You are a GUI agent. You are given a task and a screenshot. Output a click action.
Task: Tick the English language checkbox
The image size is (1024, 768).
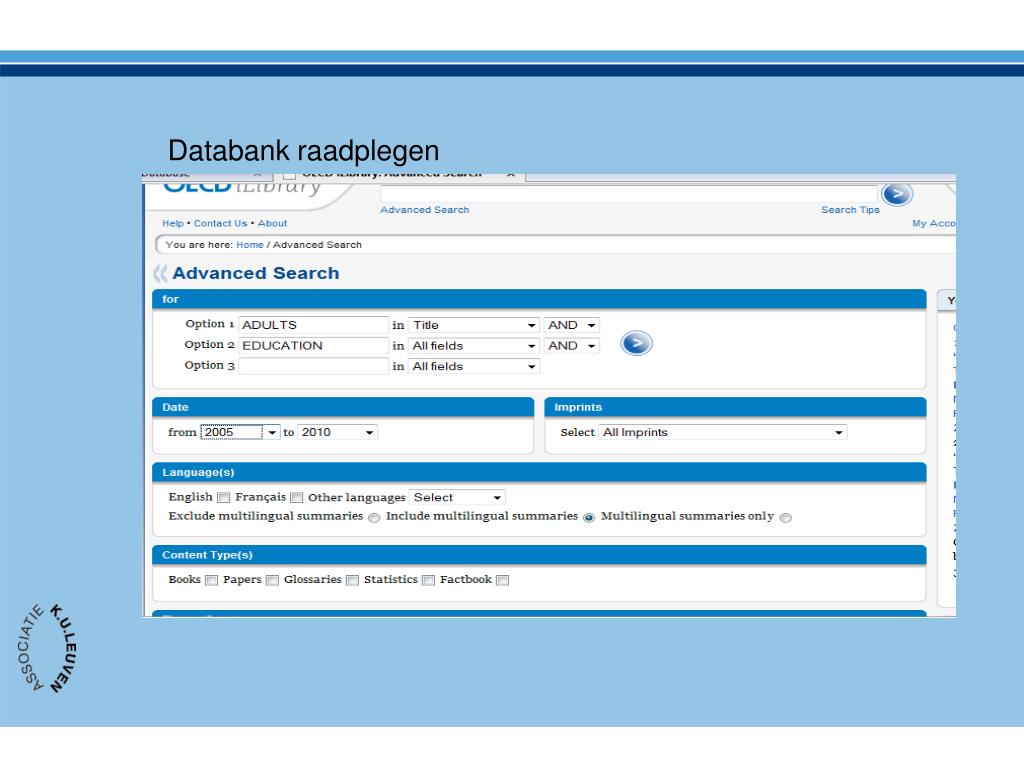(x=223, y=498)
